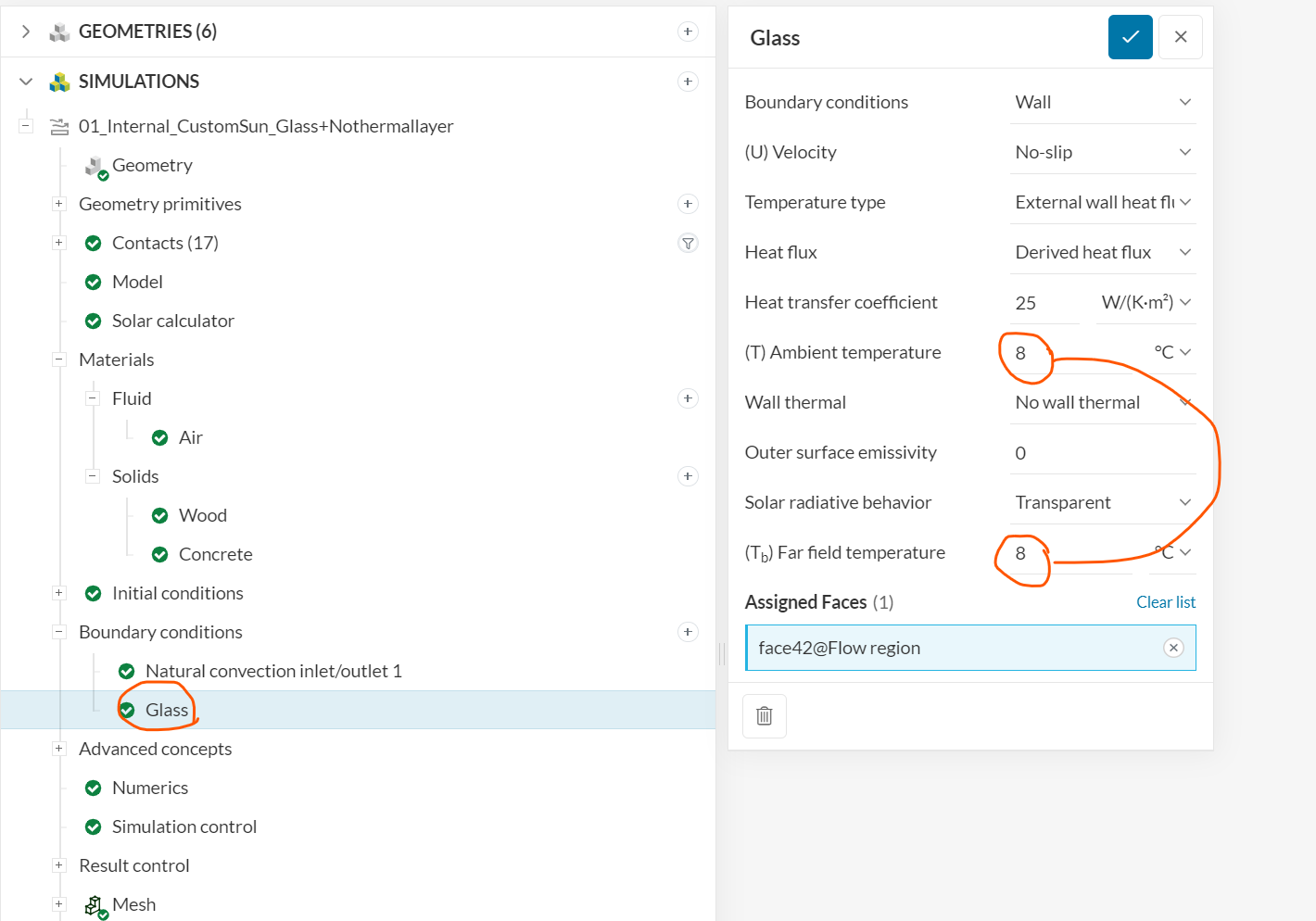Click the filter icon next to Contacts

tap(688, 243)
